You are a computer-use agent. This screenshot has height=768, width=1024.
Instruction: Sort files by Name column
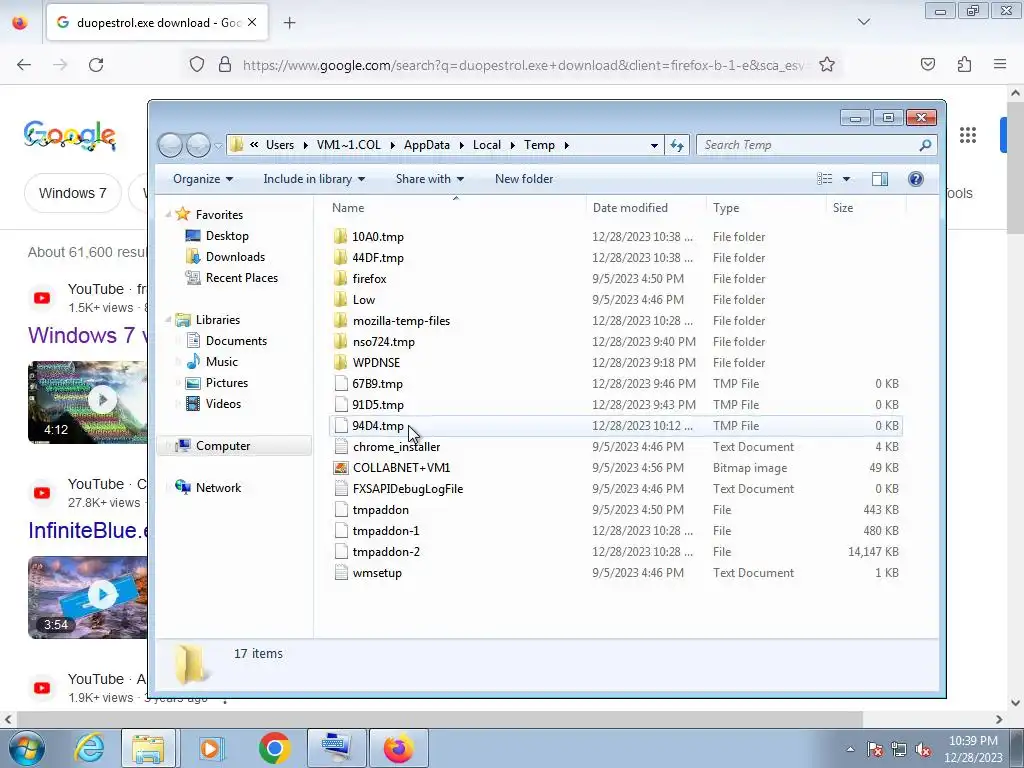point(348,208)
